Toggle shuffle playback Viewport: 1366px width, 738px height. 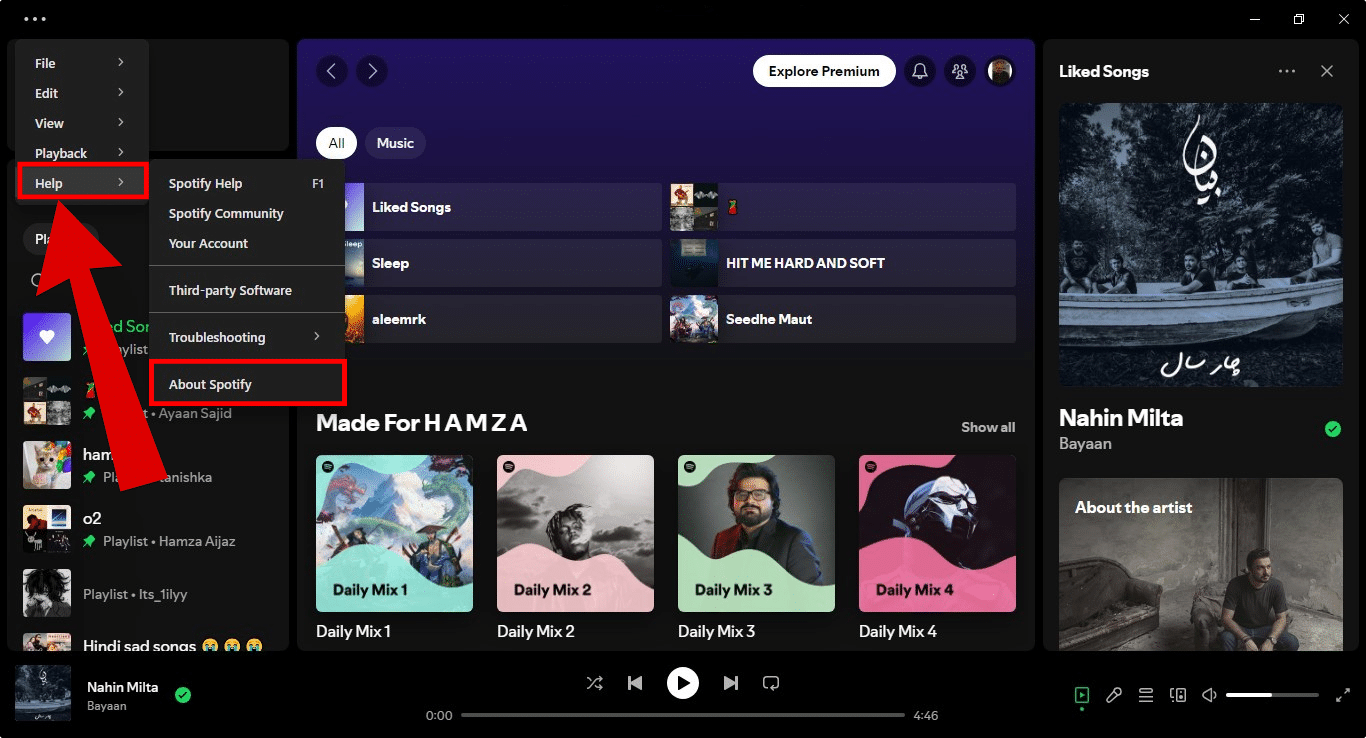click(x=594, y=683)
